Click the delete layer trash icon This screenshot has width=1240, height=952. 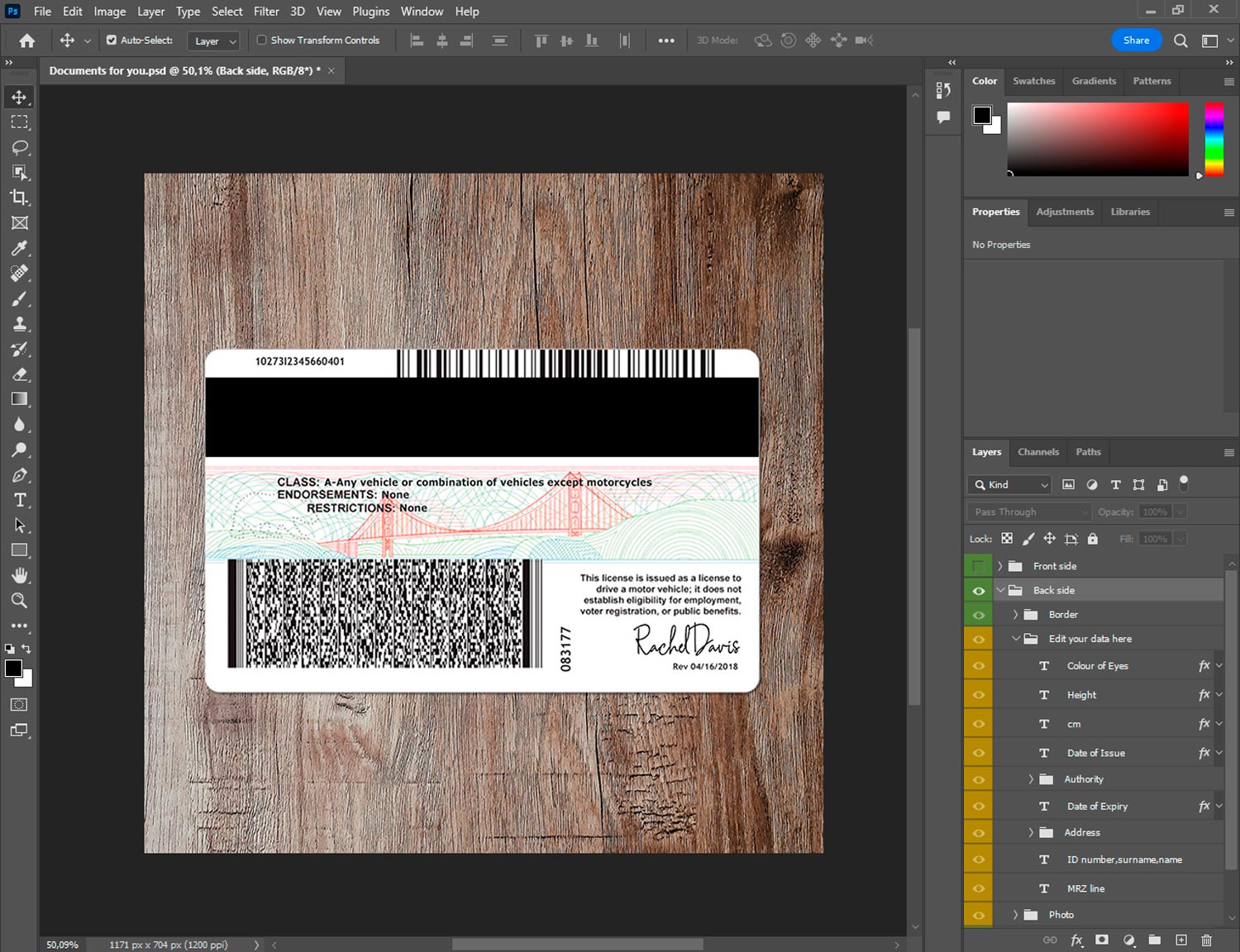click(1206, 940)
